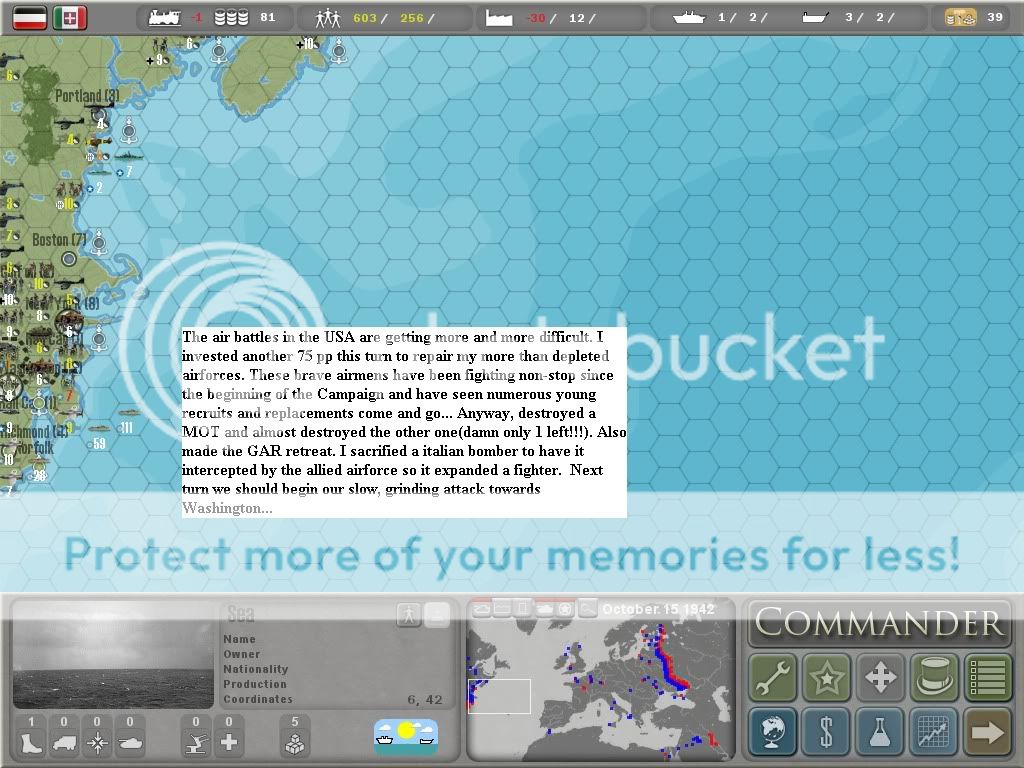Click the Boston (7) city label
This screenshot has width=1024, height=768.
[x=59, y=240]
